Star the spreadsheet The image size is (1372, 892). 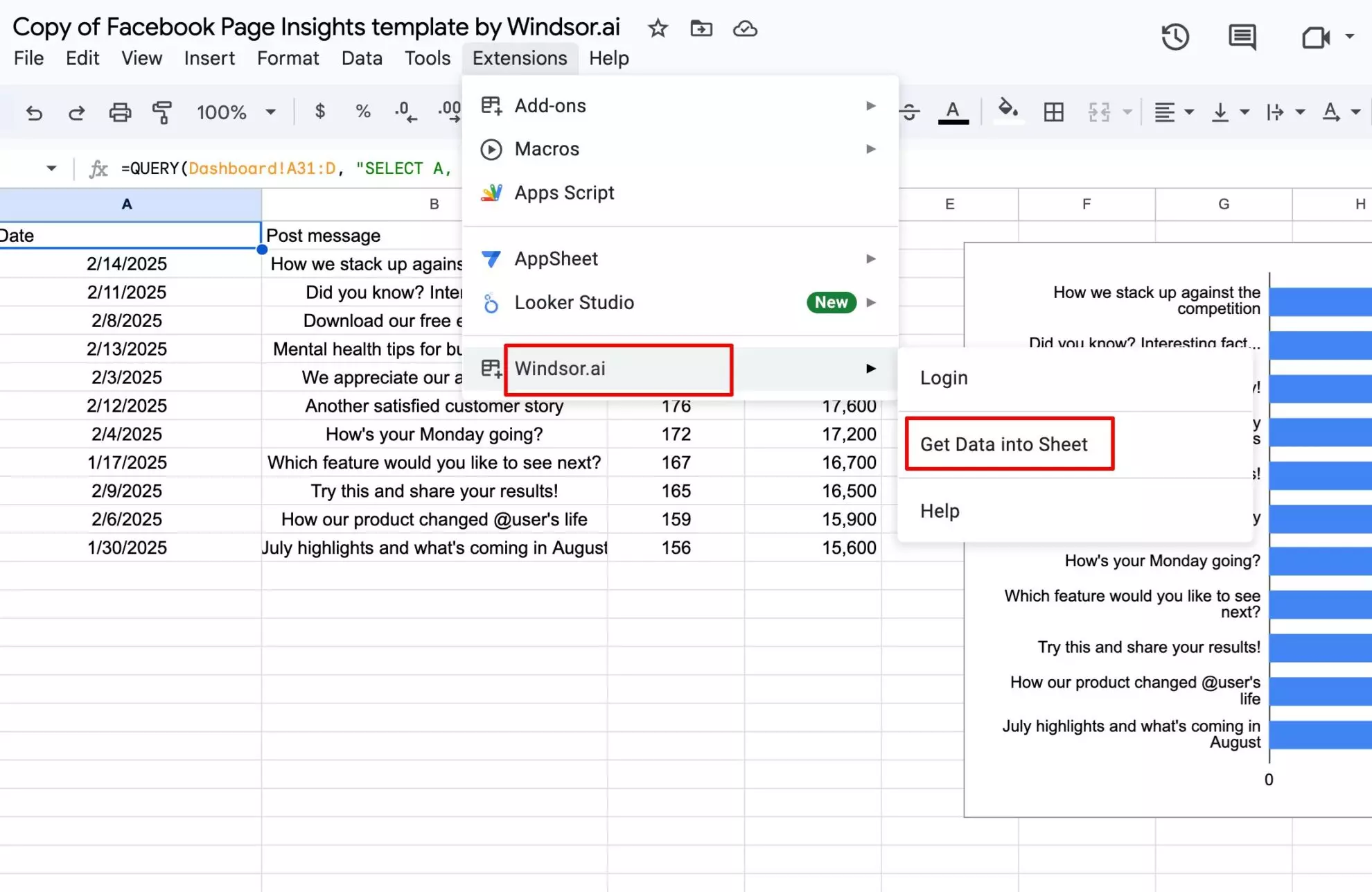coord(656,28)
